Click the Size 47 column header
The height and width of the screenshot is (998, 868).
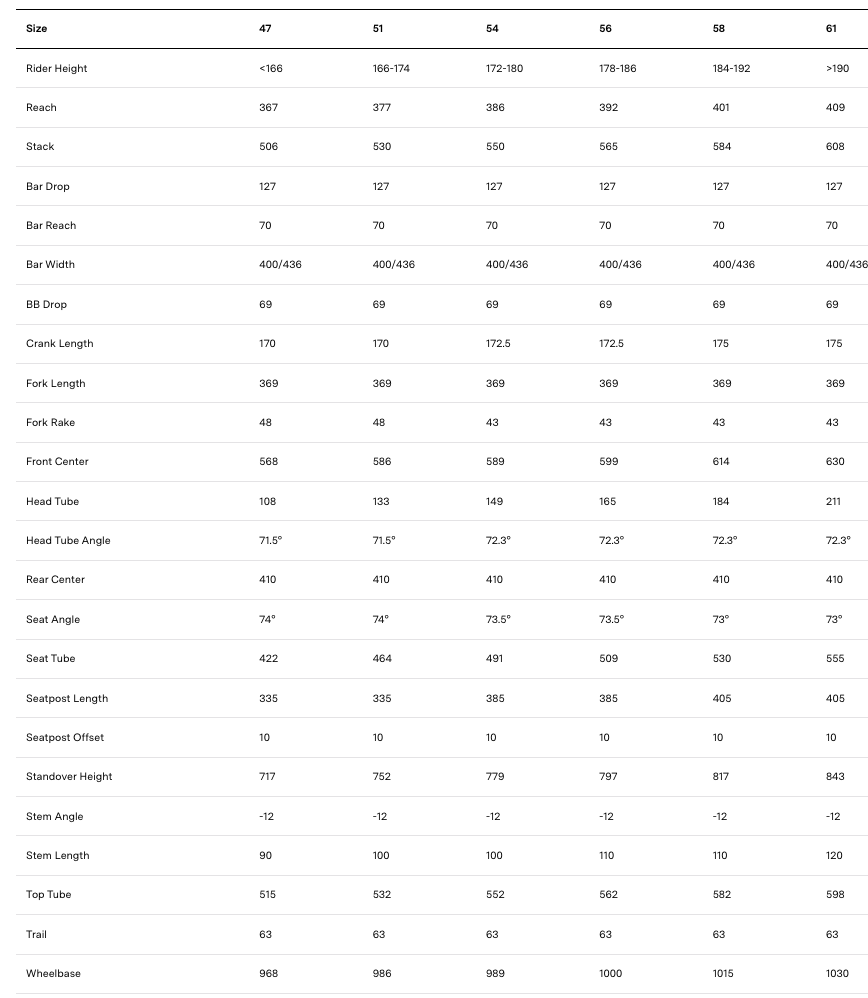(265, 29)
